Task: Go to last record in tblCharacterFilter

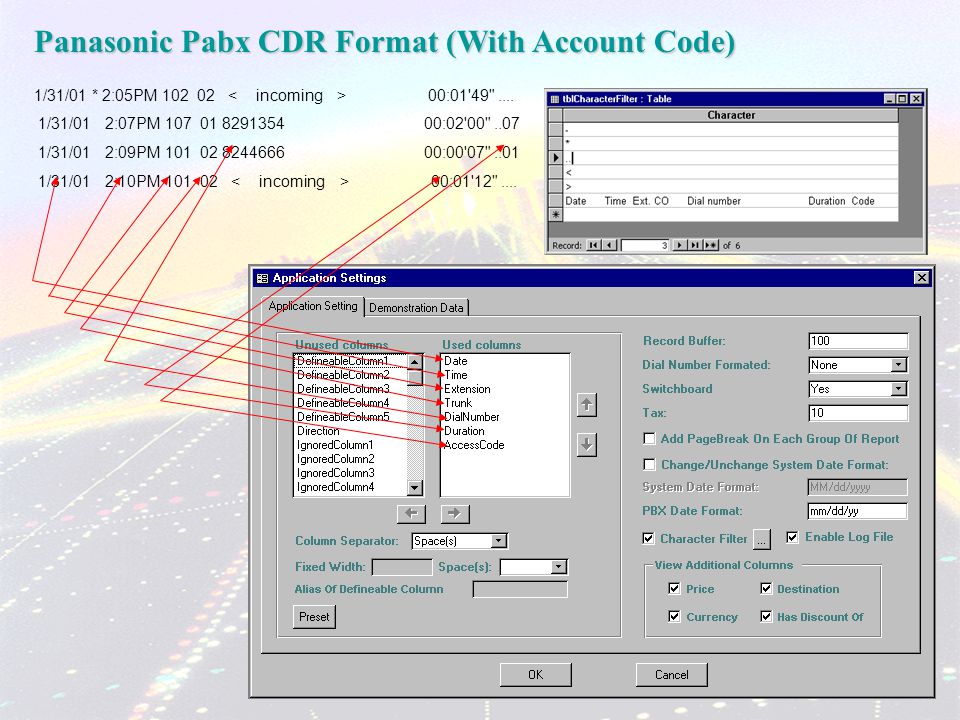Action: coord(696,245)
